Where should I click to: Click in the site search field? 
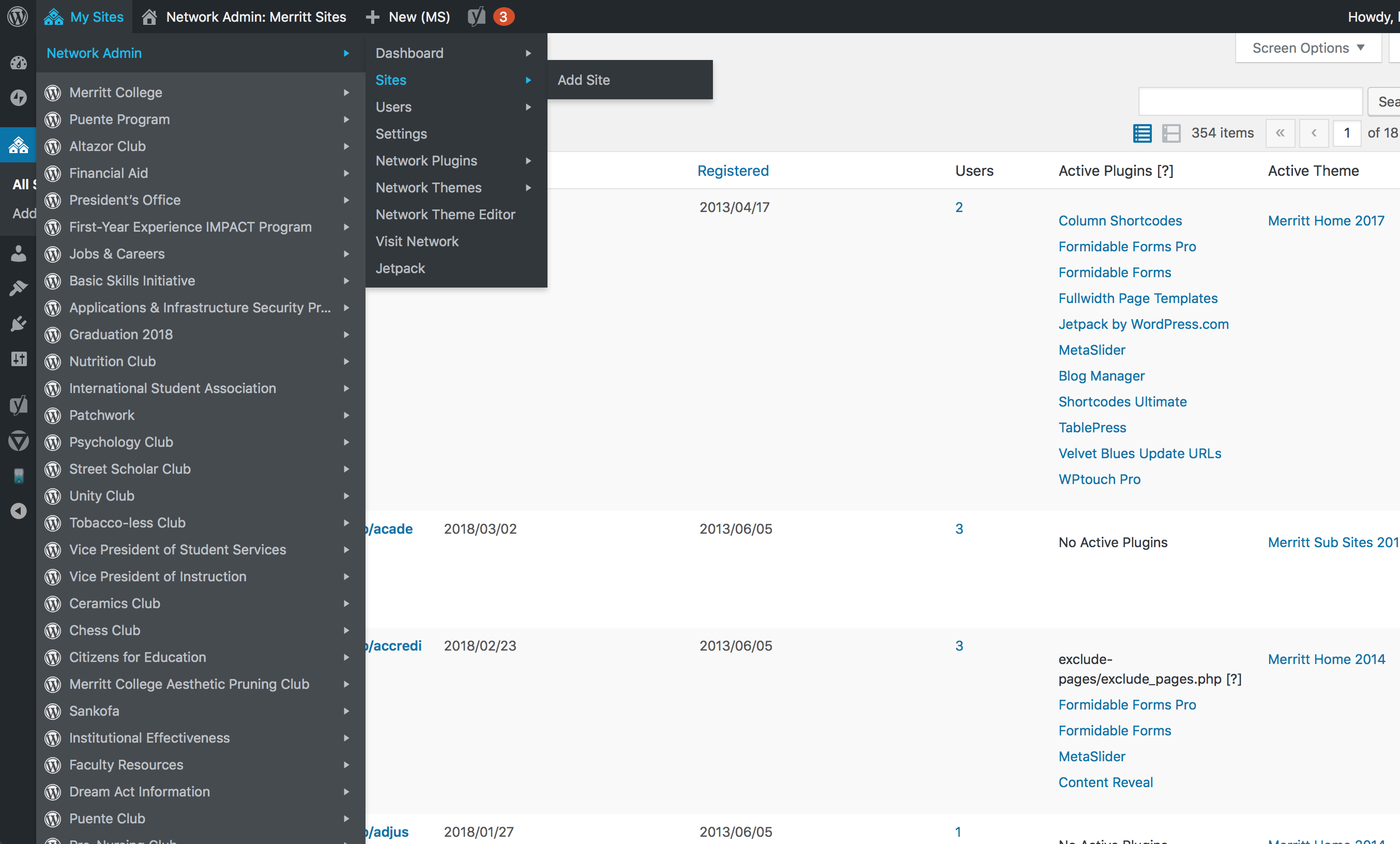[1250, 101]
